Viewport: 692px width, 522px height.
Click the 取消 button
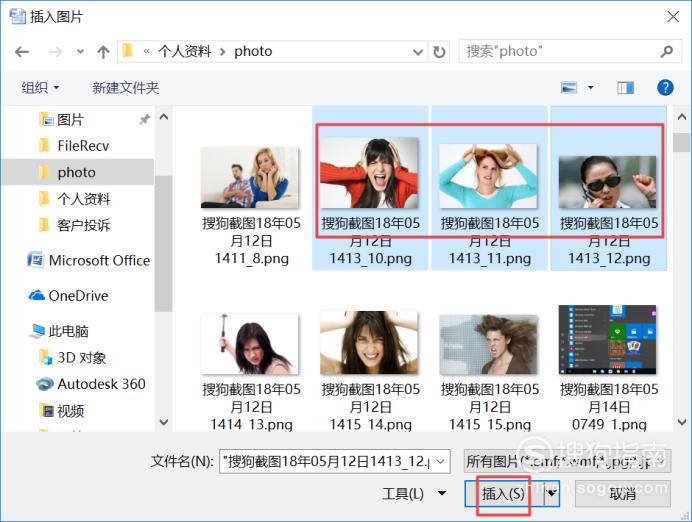pyautogui.click(x=623, y=494)
